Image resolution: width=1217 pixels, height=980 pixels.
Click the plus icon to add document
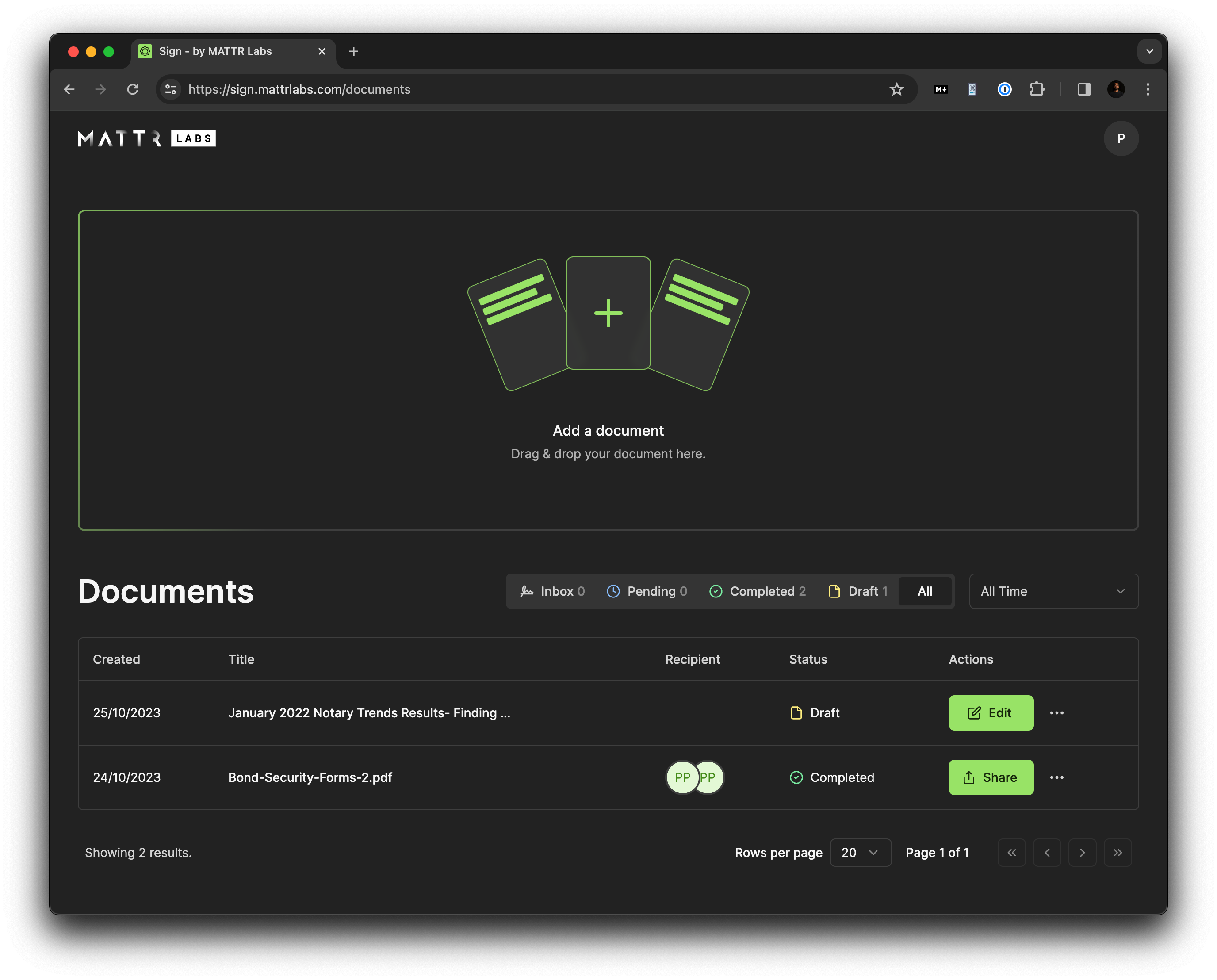point(608,313)
